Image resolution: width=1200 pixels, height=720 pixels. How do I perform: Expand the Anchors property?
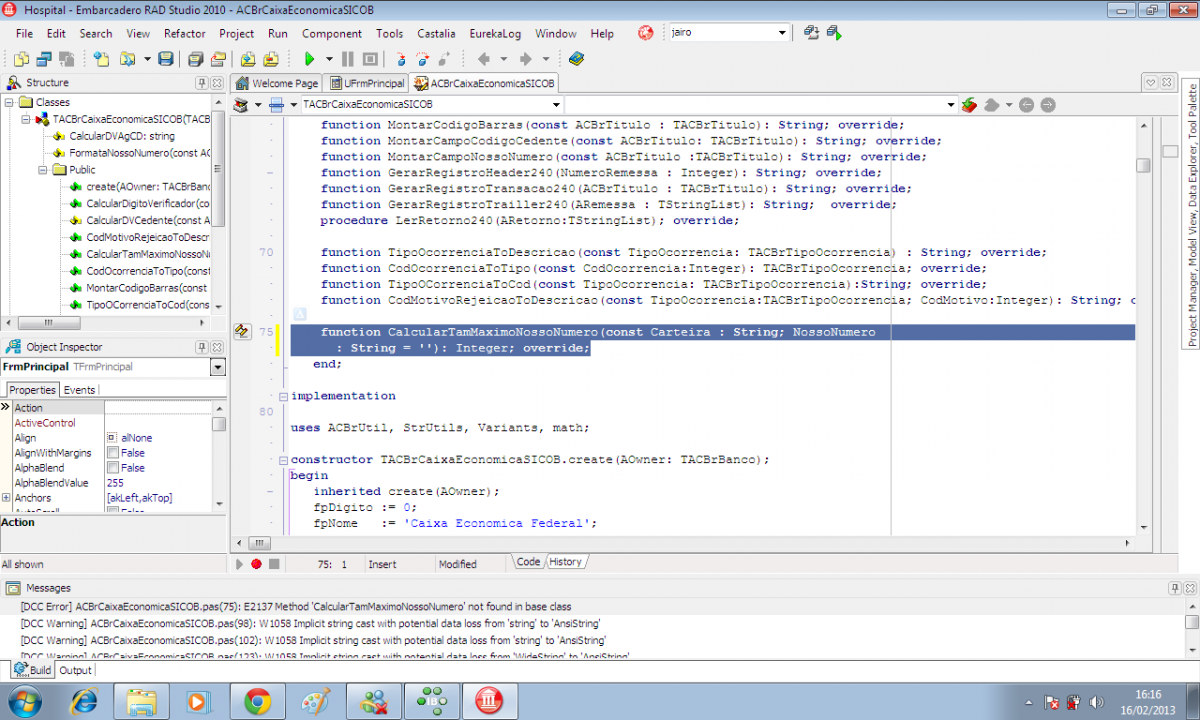(6, 498)
